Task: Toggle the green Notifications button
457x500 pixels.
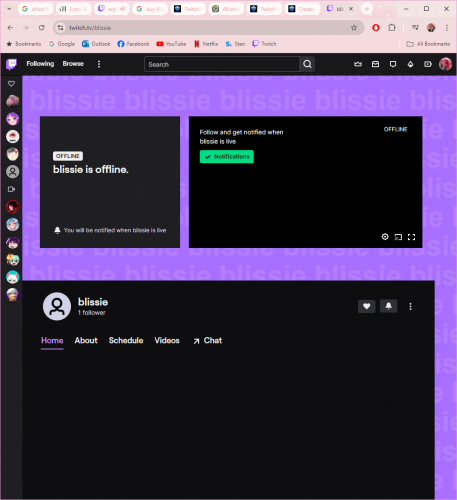Action: coord(227,157)
